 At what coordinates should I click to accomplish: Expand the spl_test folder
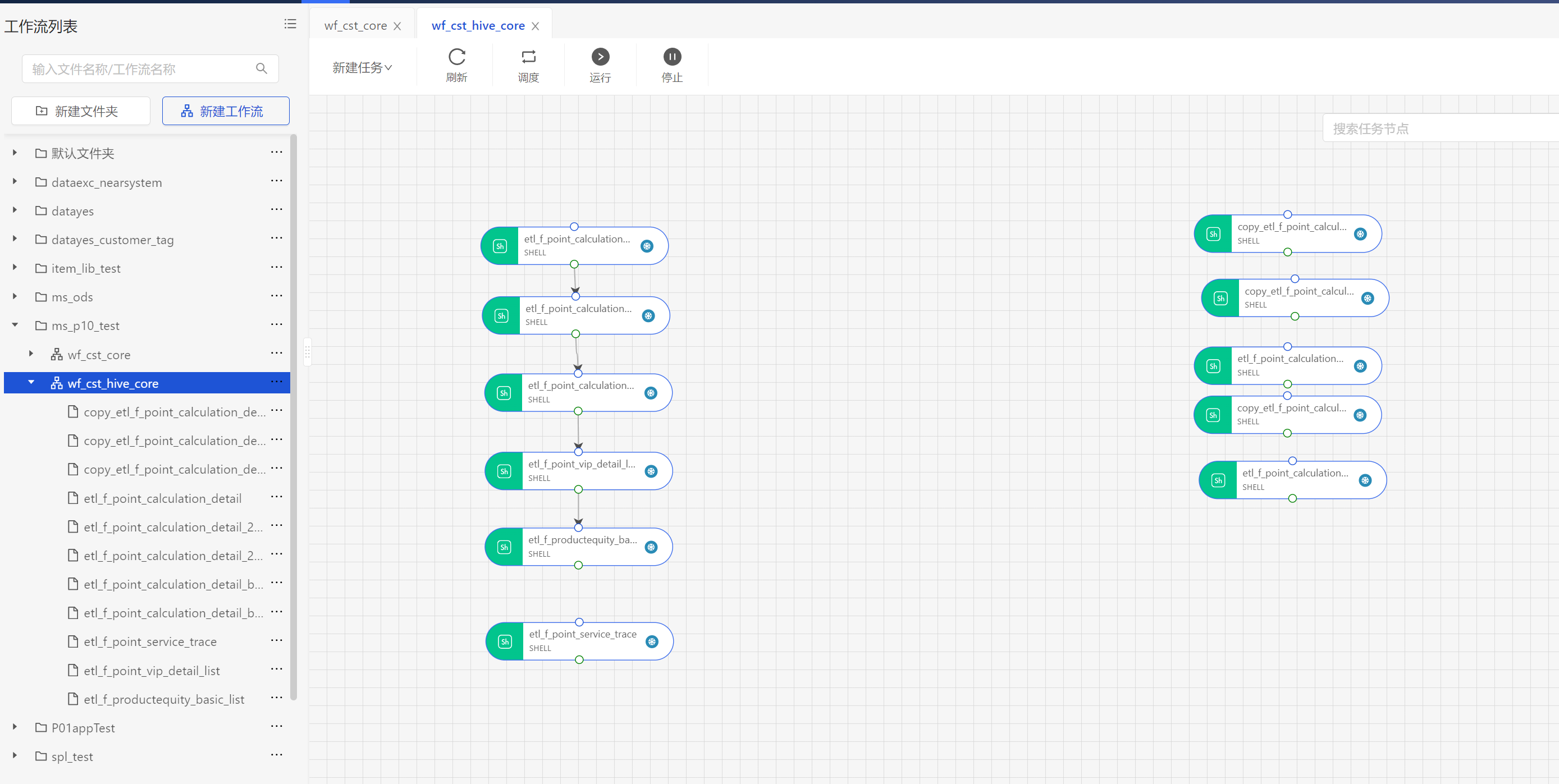click(x=15, y=755)
